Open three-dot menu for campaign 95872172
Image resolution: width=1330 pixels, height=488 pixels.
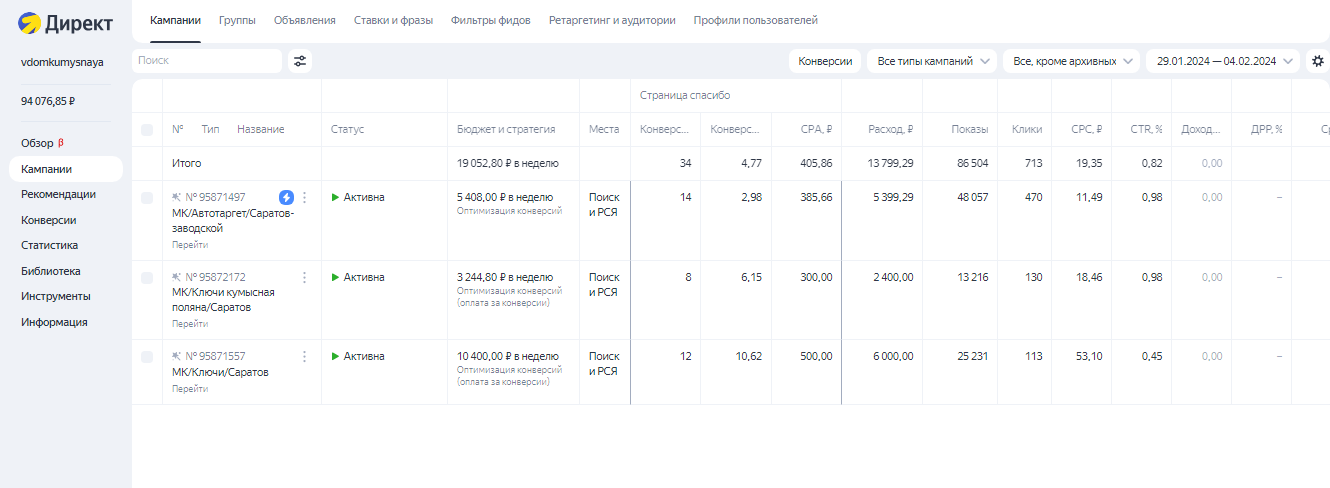click(x=305, y=277)
